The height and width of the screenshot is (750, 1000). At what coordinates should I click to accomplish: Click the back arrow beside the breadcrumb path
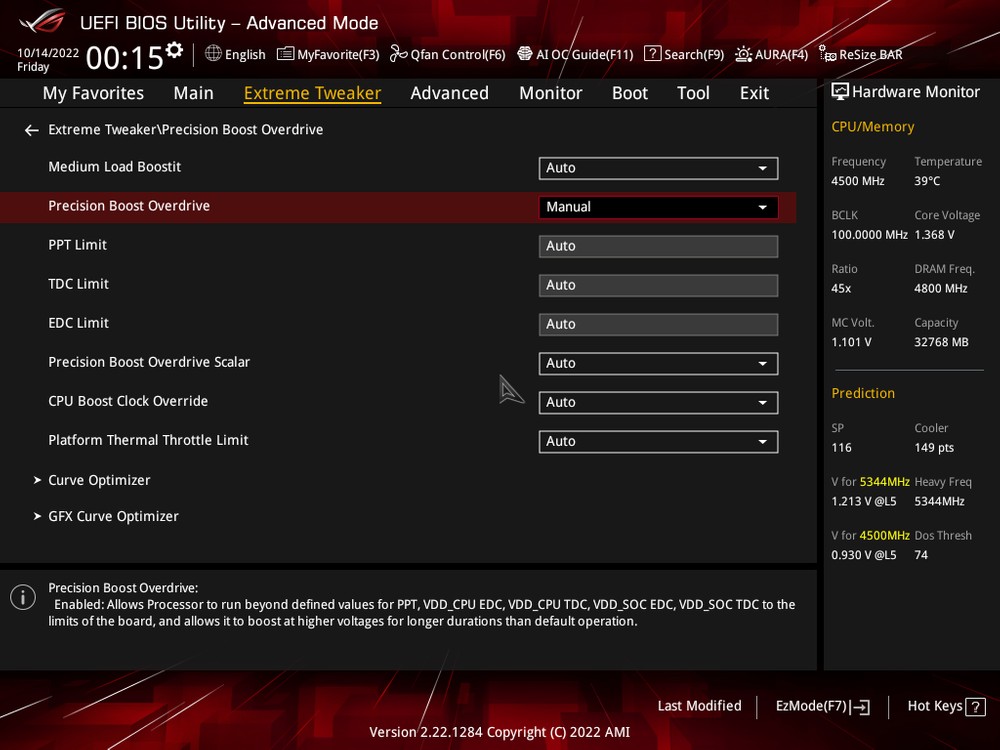[32, 130]
